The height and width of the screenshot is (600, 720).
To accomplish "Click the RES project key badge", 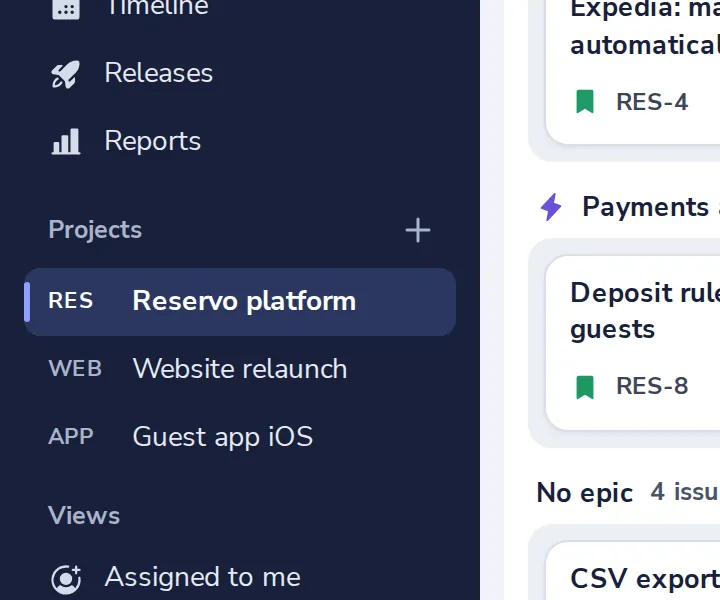I will (x=71, y=301).
